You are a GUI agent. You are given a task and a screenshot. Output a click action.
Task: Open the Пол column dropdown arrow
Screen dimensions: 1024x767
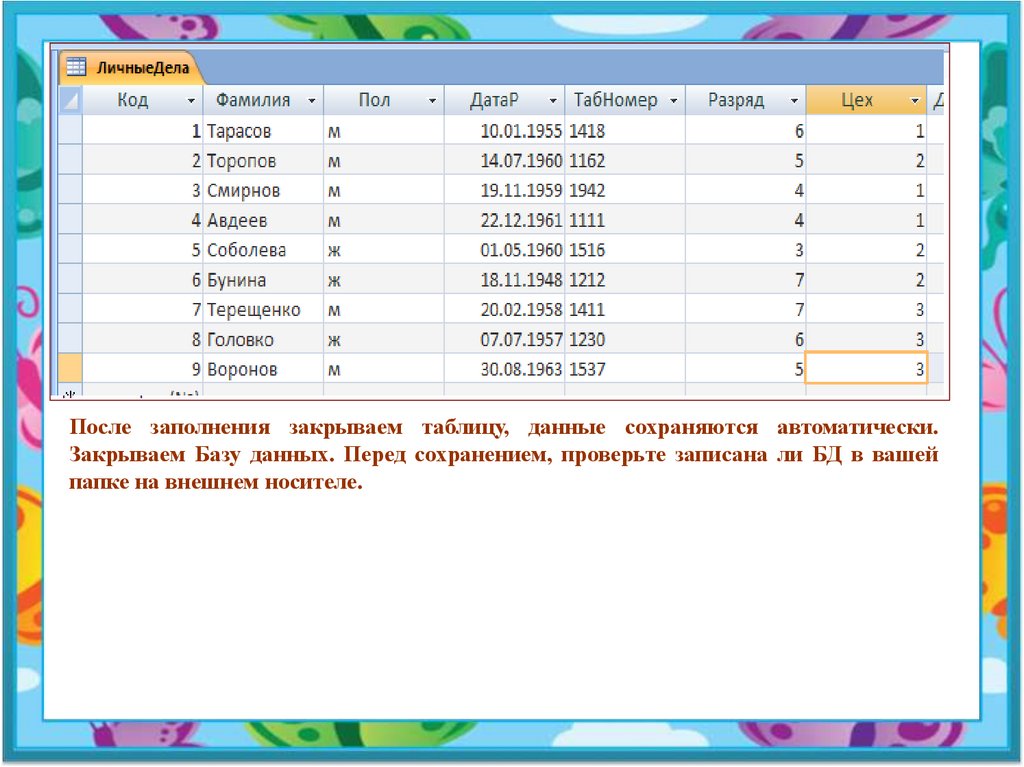coord(432,101)
